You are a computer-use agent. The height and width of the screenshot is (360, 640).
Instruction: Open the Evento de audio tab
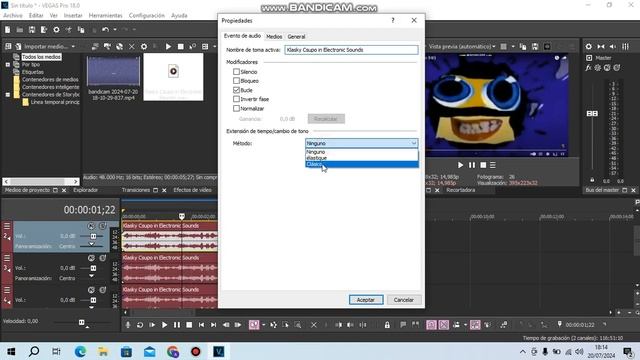click(x=242, y=36)
